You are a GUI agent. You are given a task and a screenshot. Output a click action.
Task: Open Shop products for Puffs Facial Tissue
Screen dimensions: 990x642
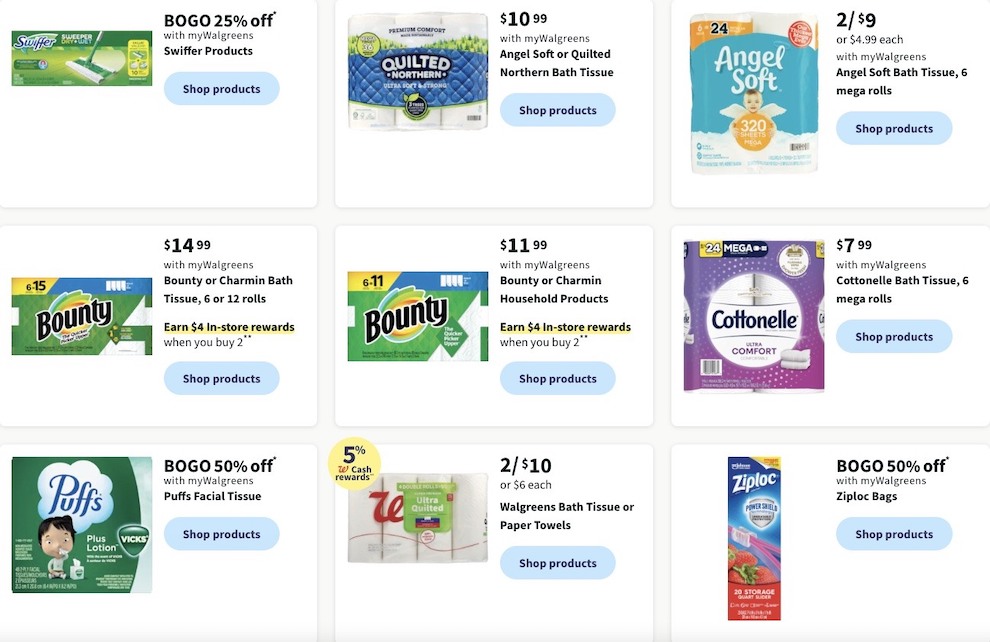pos(222,533)
